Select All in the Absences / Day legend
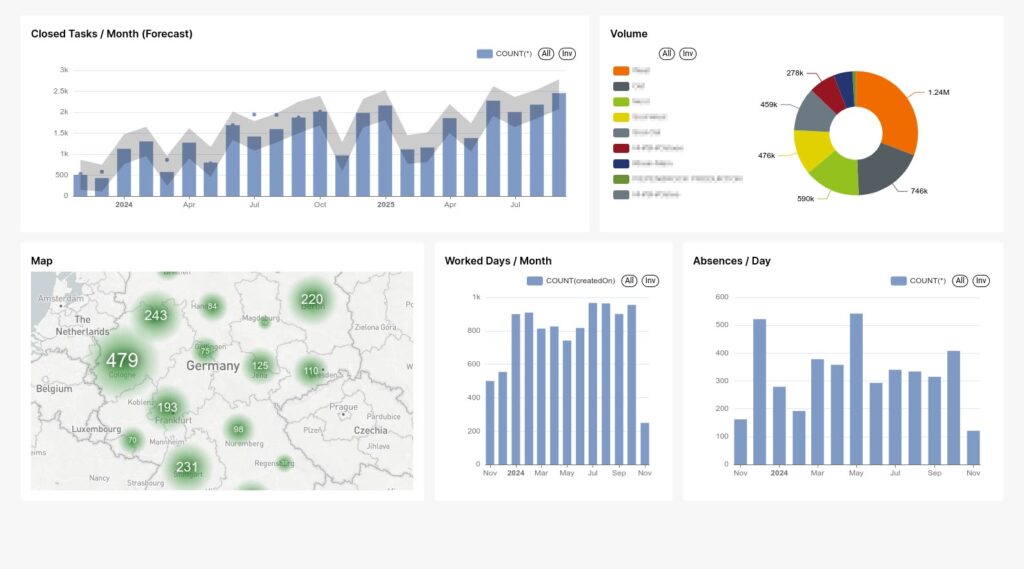Viewport: 1024px width, 569px height. tap(960, 281)
